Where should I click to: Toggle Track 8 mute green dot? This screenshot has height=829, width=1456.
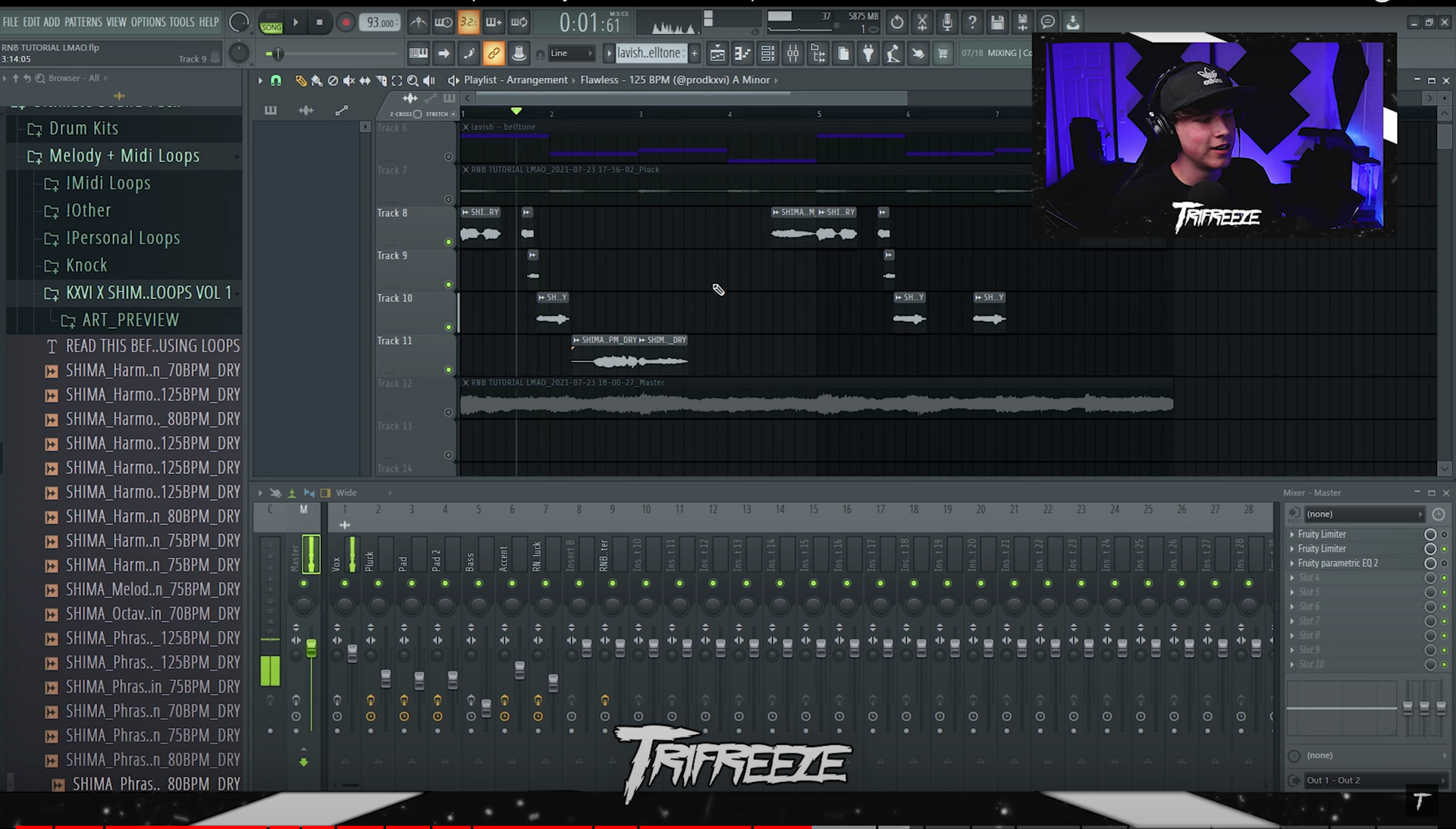[x=448, y=242]
